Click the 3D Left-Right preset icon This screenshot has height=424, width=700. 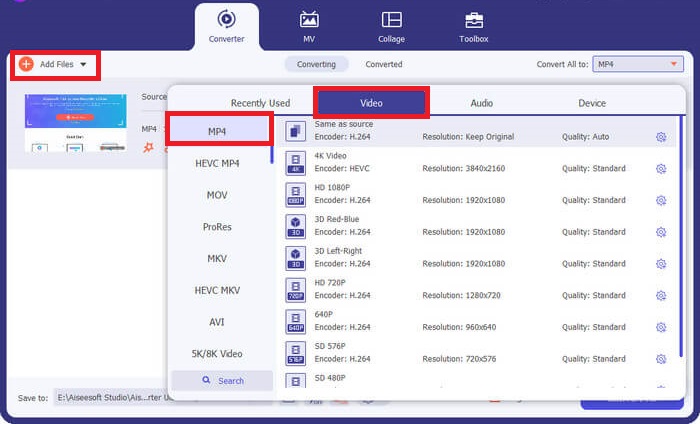296,258
